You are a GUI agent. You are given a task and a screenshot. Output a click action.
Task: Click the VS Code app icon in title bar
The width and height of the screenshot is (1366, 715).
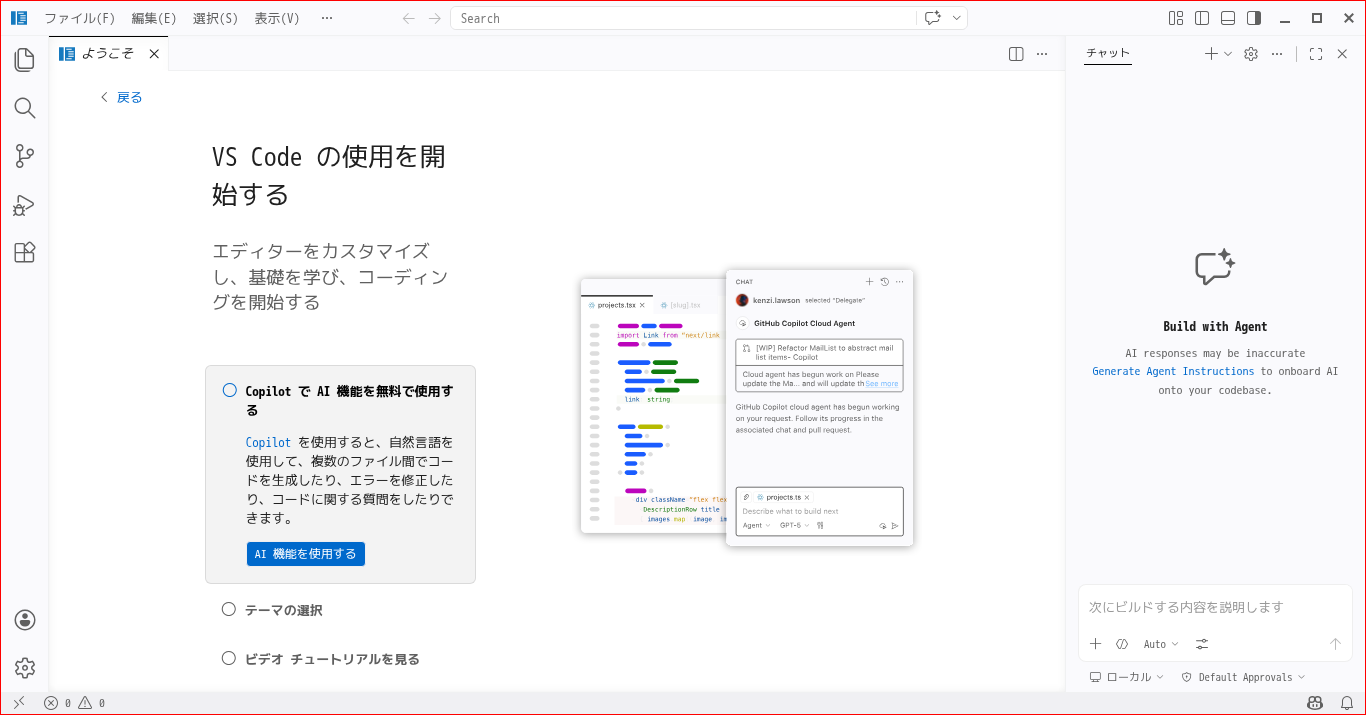18,18
